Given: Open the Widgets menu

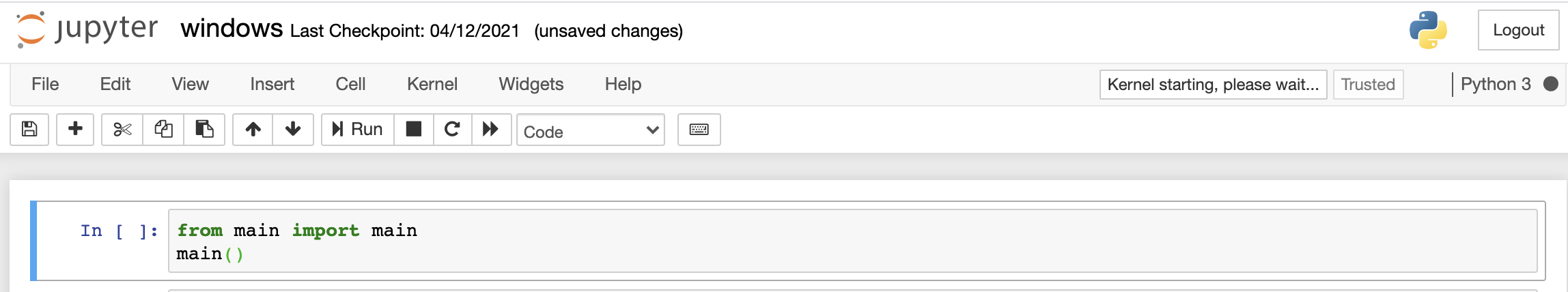Looking at the screenshot, I should click(531, 84).
